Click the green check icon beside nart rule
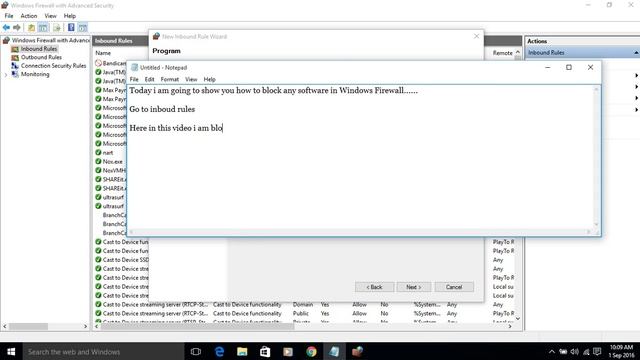640x360 pixels. [98, 152]
